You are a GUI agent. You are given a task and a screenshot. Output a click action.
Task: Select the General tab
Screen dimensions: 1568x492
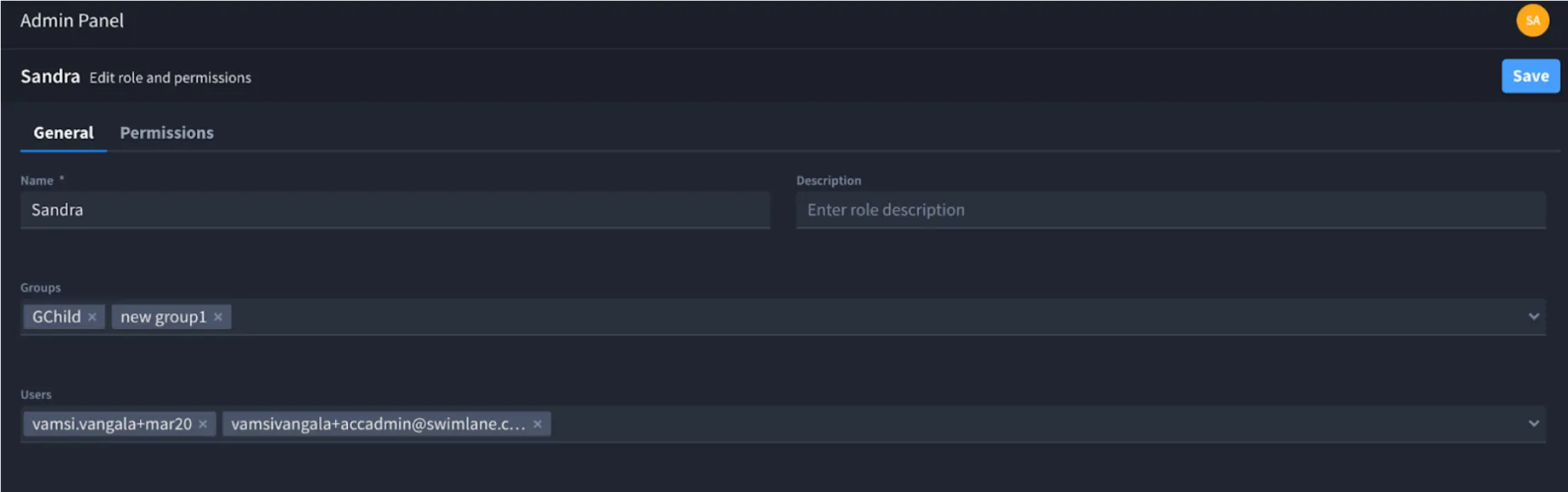64,133
